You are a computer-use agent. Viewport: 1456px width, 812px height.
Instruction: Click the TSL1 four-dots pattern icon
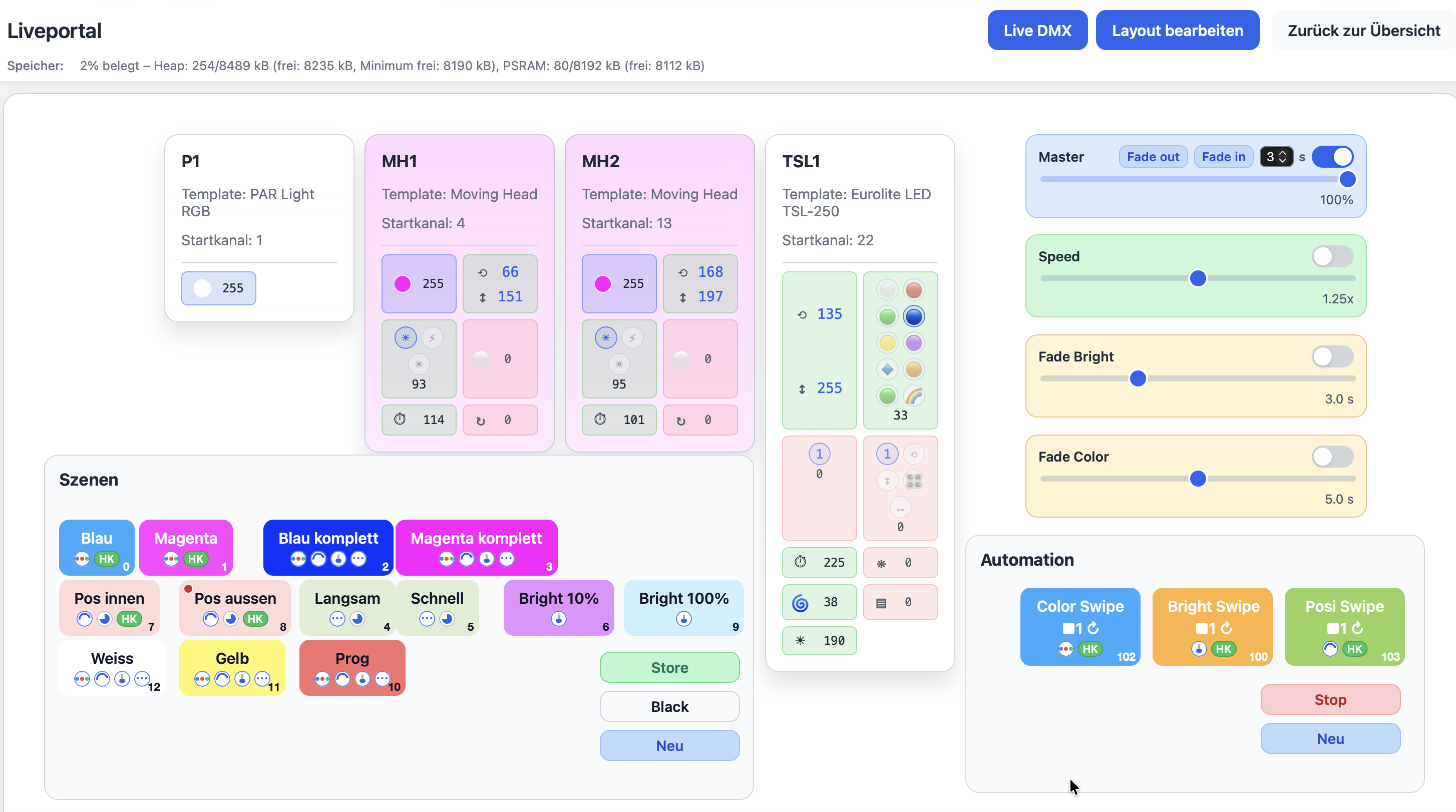tap(913, 480)
